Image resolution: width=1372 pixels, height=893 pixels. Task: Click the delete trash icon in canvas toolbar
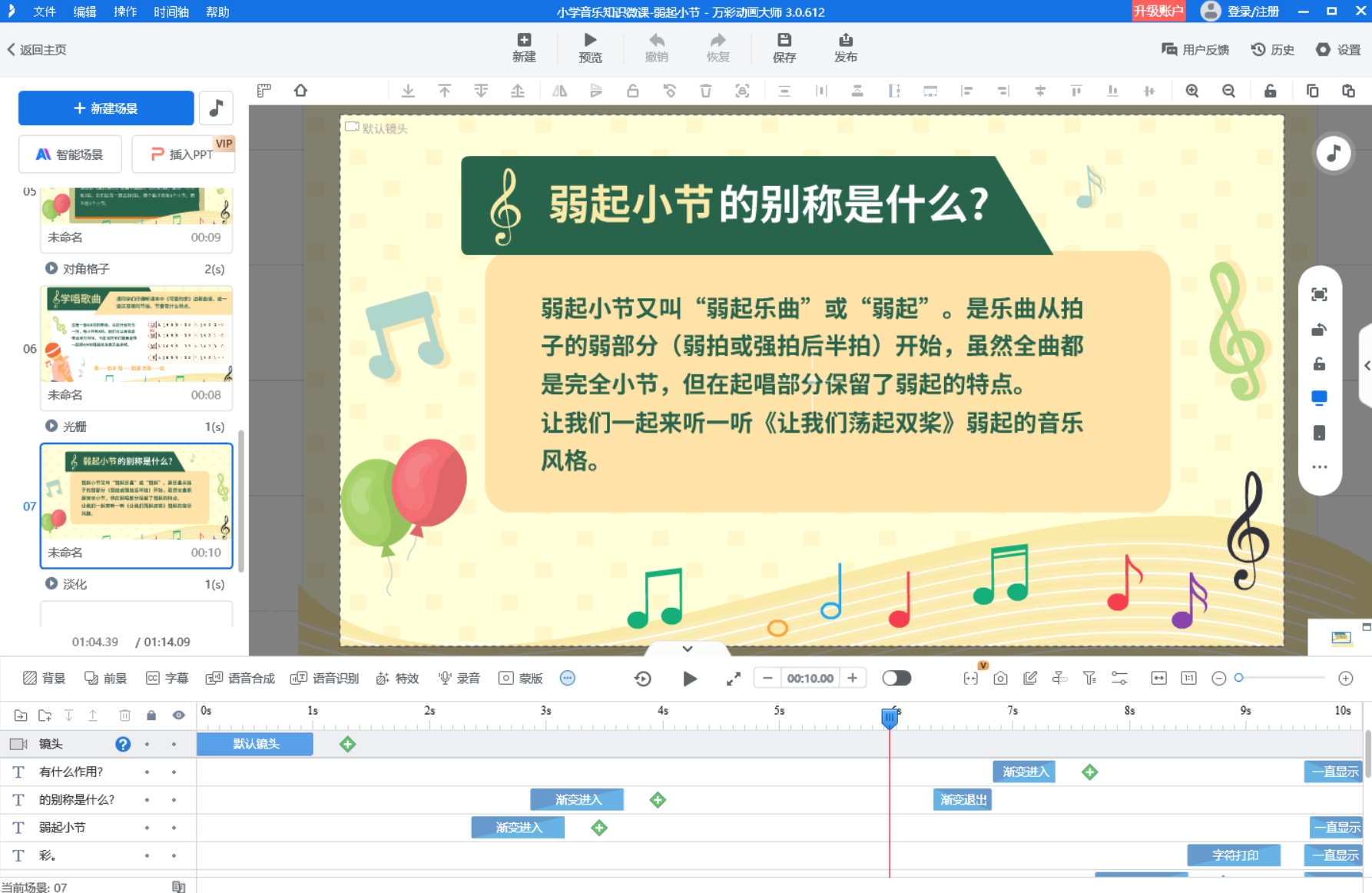coord(705,91)
